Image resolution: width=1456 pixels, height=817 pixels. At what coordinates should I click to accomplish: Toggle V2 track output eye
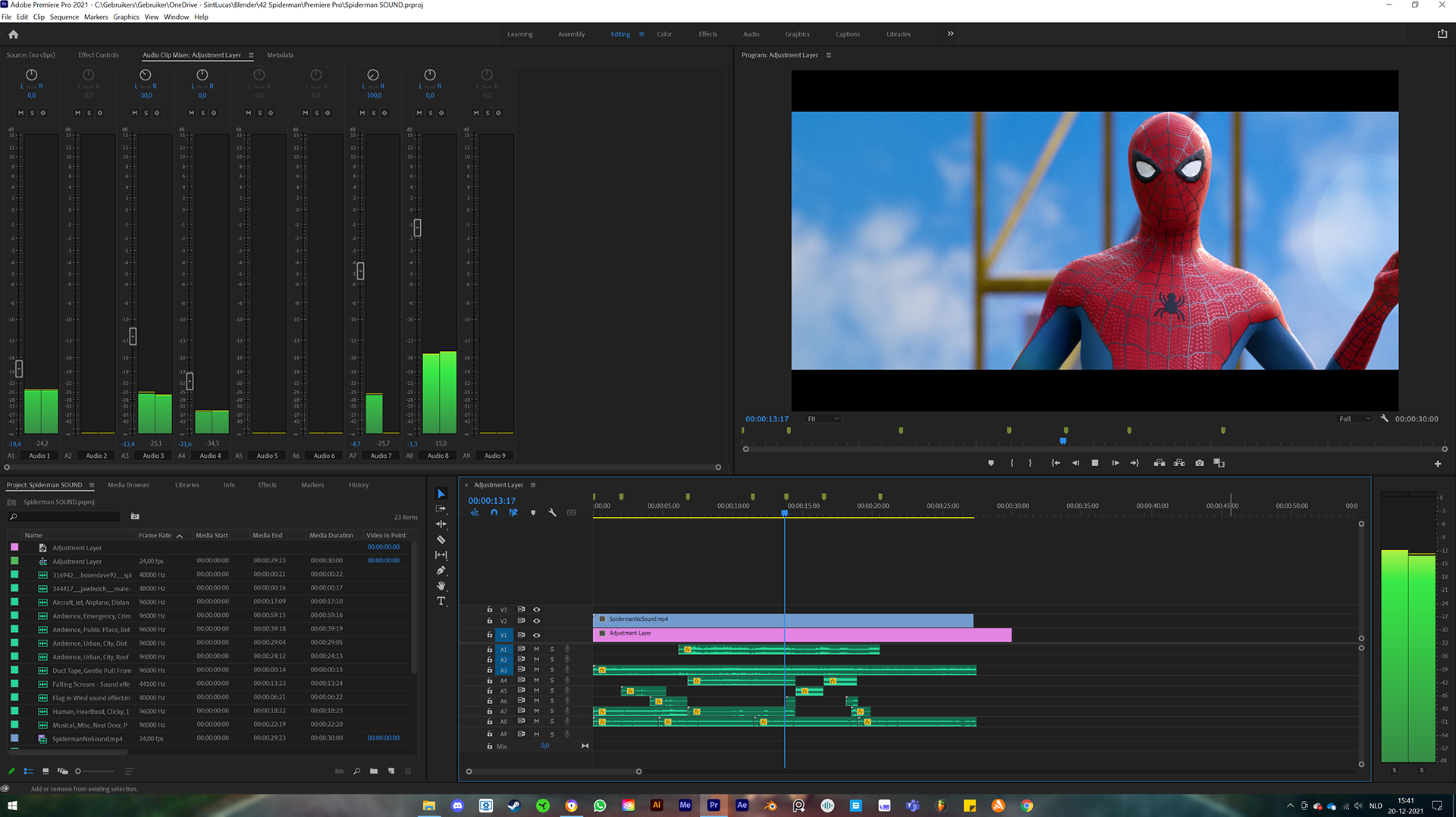[x=536, y=621]
